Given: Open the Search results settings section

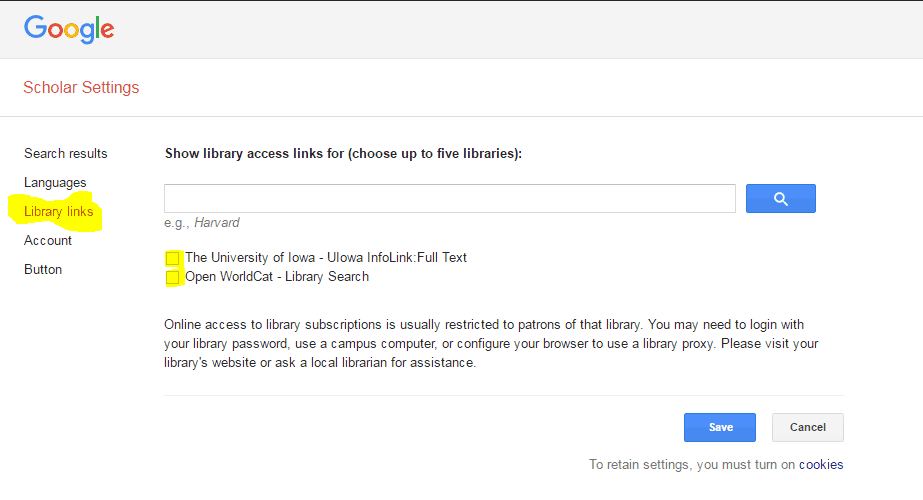Looking at the screenshot, I should 66,153.
